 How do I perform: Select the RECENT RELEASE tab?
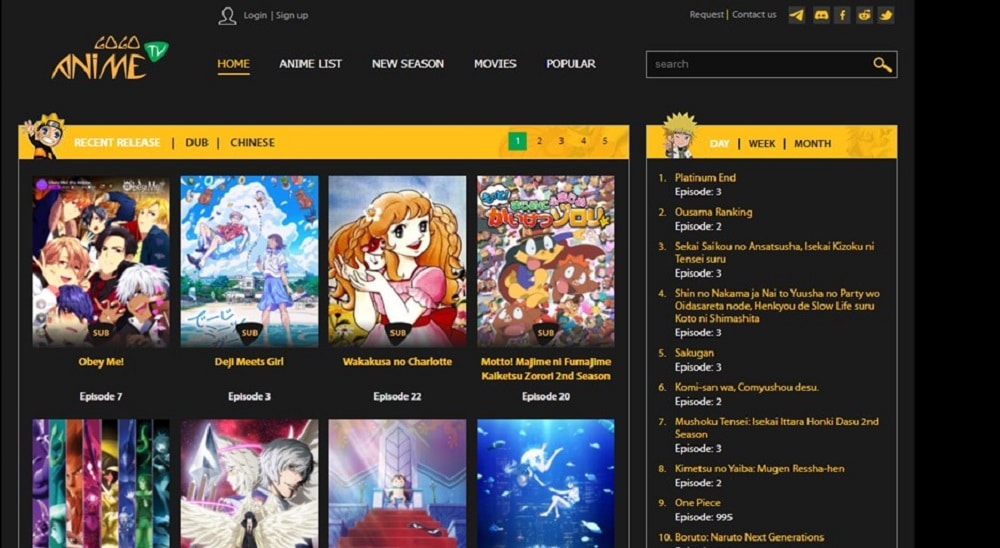[117, 142]
